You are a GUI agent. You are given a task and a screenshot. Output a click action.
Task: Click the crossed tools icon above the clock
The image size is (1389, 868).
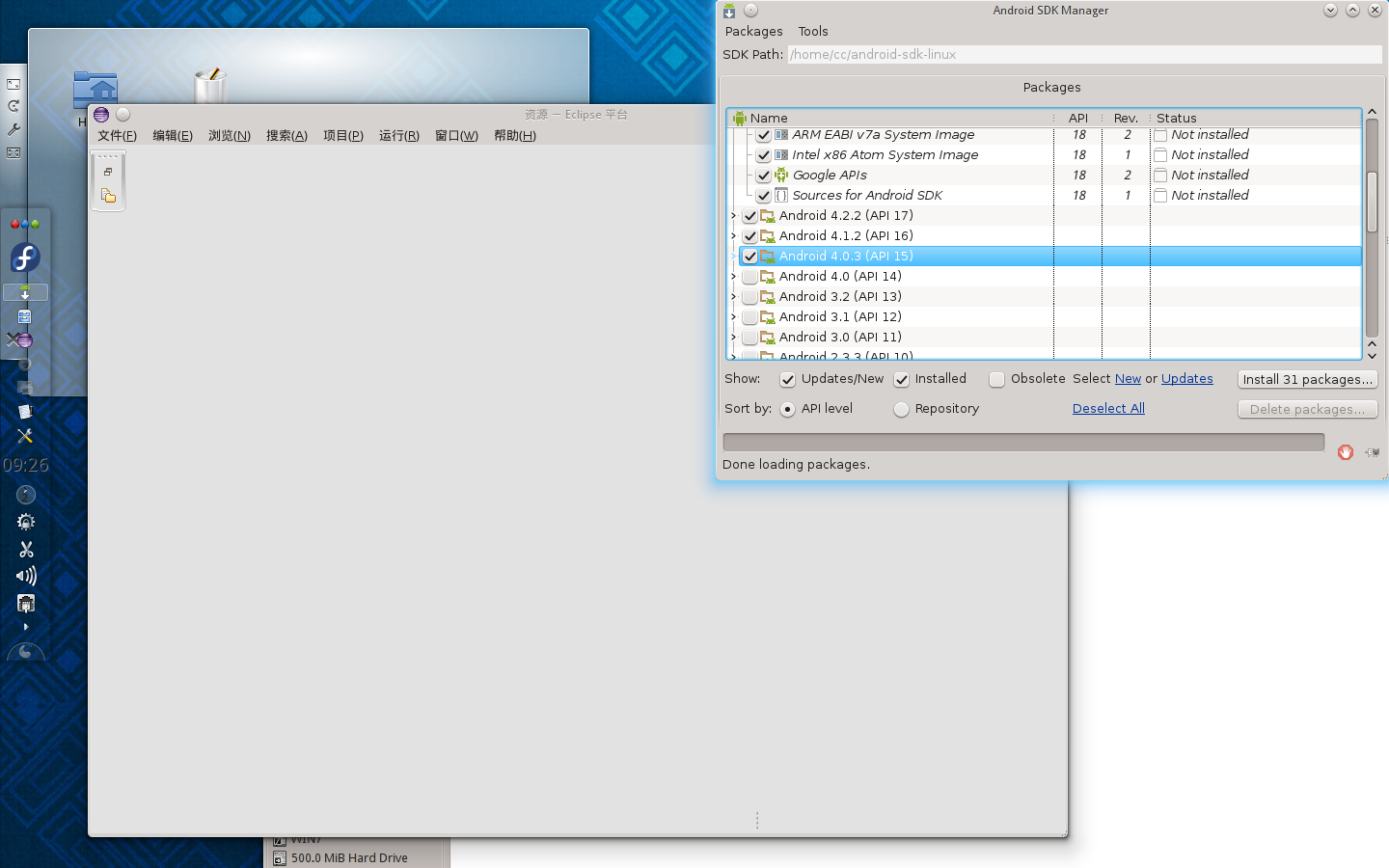click(25, 436)
